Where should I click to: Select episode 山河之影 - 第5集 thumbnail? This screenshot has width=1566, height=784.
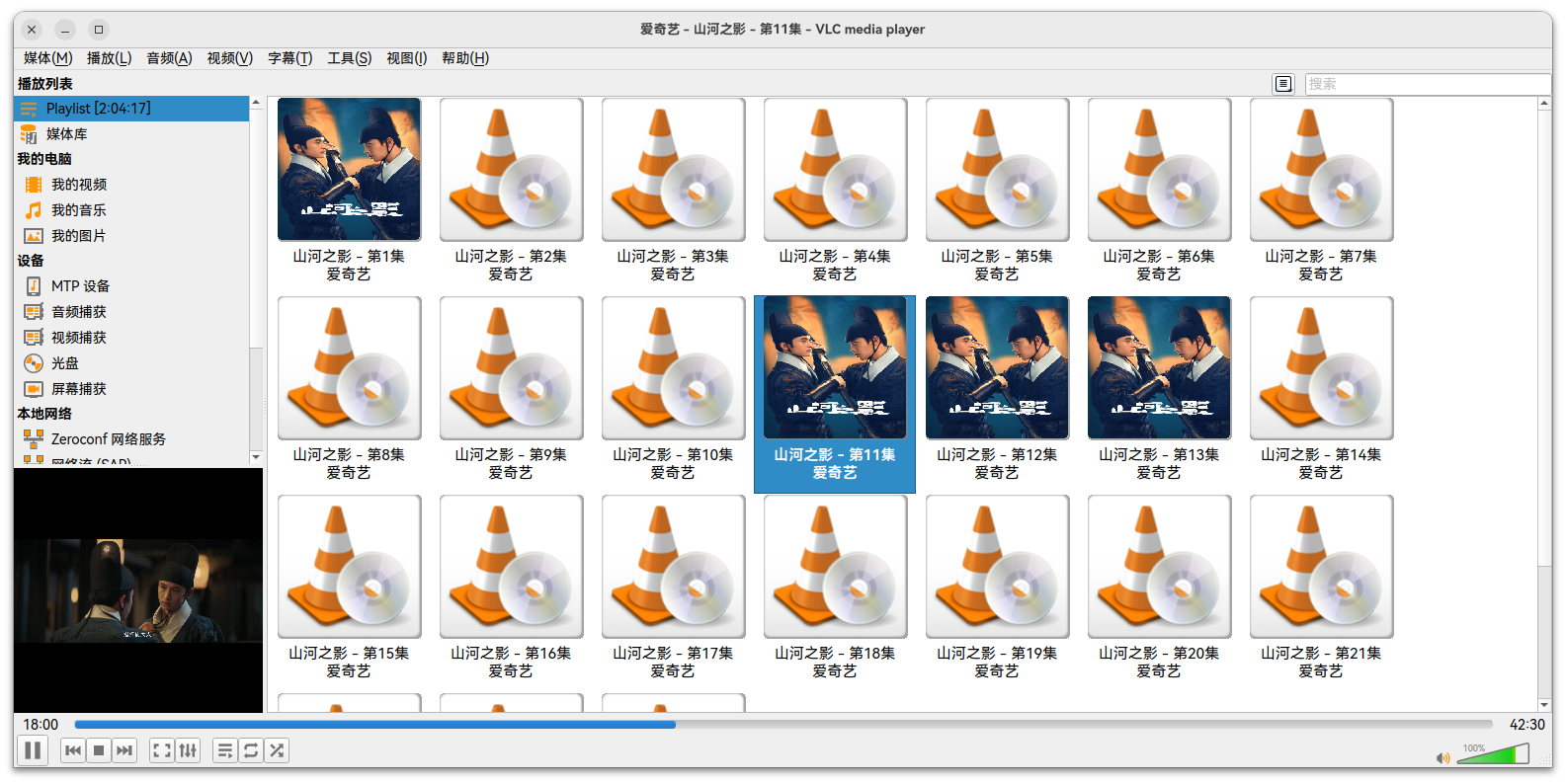point(997,169)
